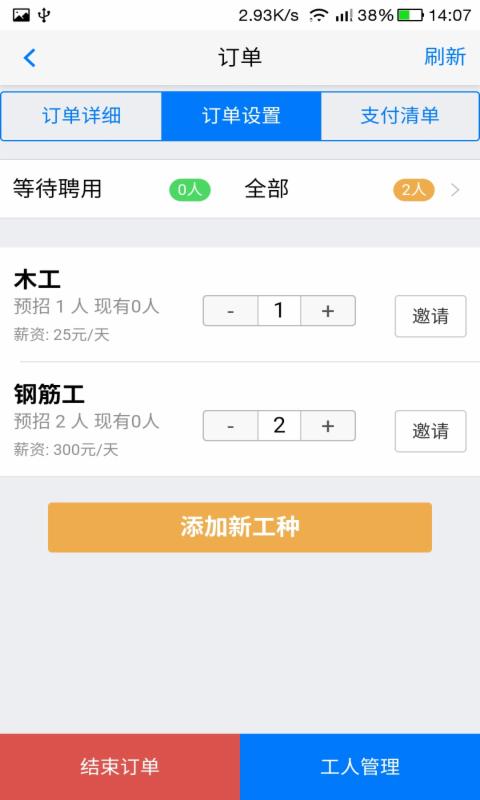
Task: Click the picture icon in status bar
Action: click(x=21, y=15)
